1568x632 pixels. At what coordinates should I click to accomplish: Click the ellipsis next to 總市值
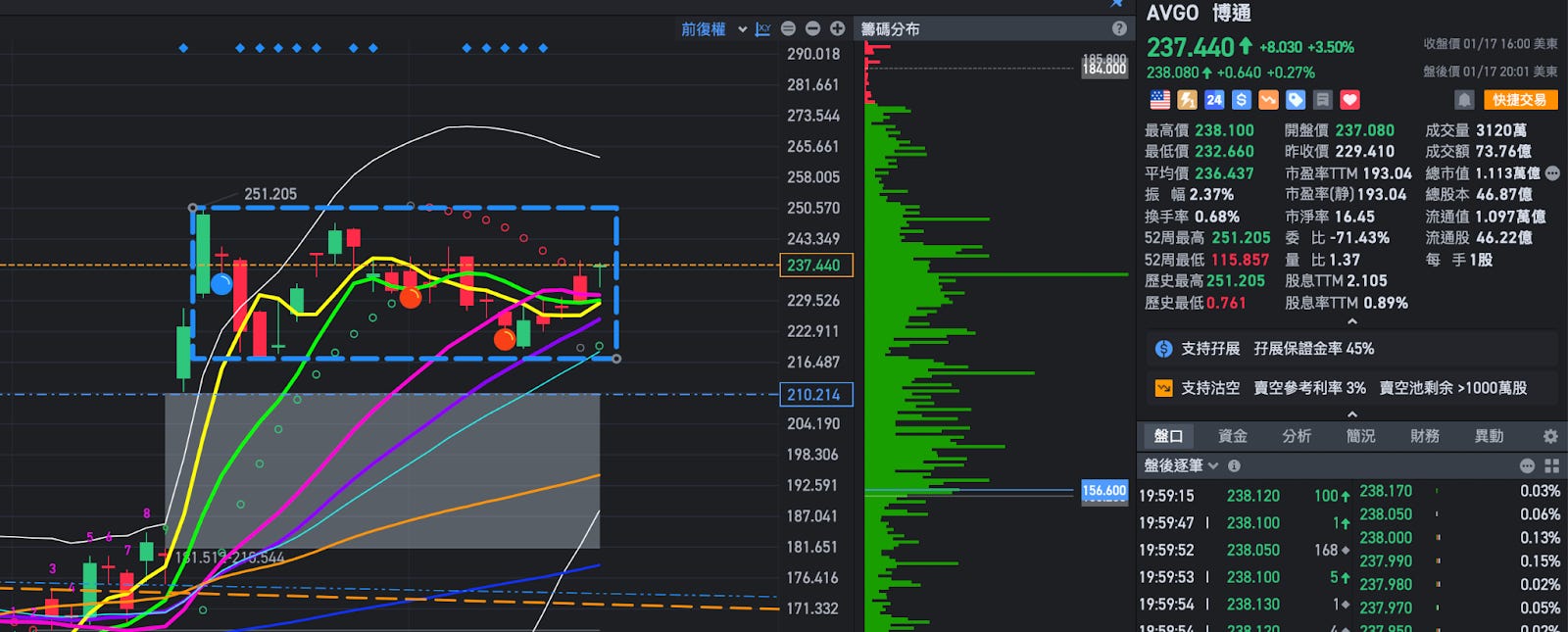coord(1552,173)
